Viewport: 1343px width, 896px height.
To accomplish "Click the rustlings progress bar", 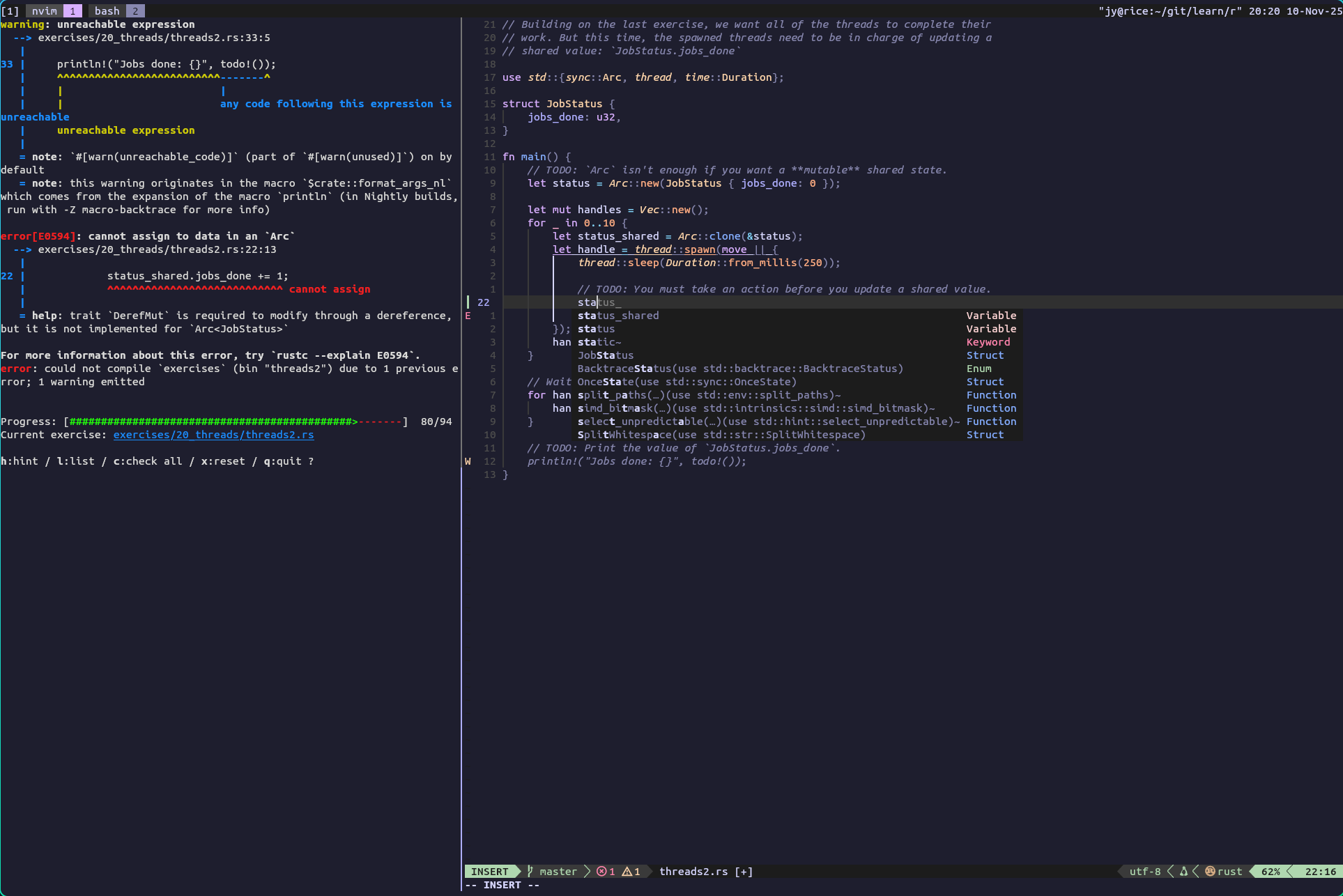I will tap(236, 422).
